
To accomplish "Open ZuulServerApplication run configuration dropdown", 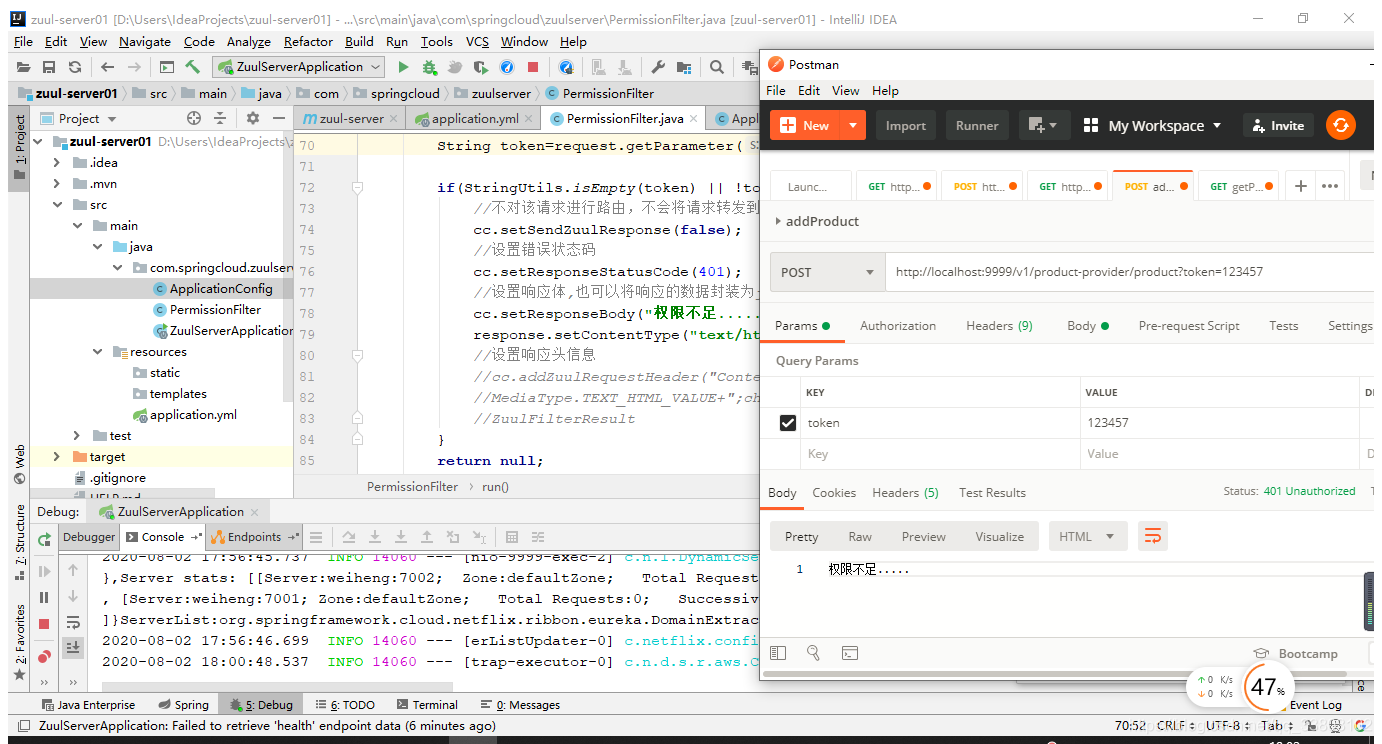I will click(297, 67).
